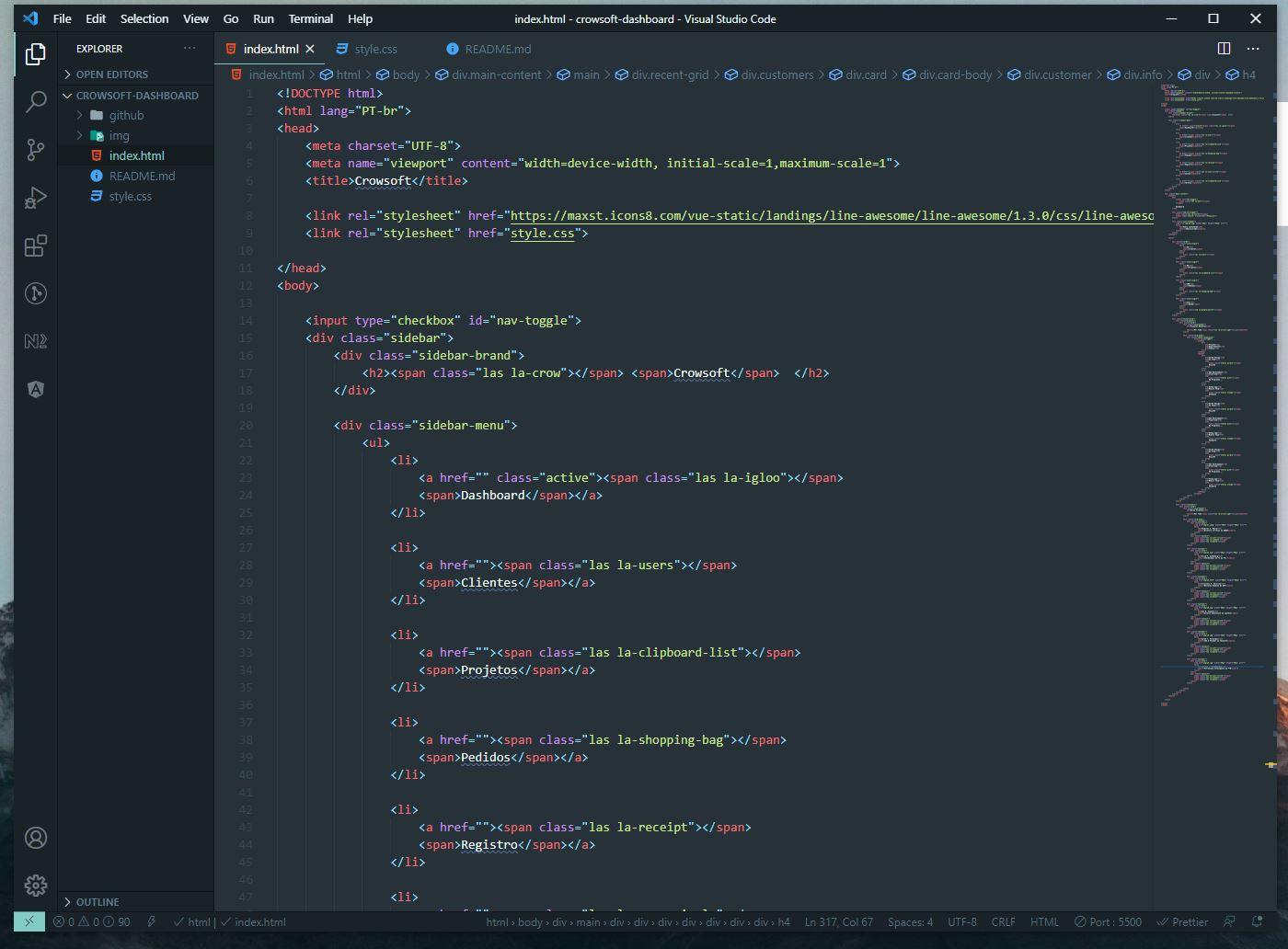Screen dimensions: 1288x949
Task: Open the Selection menu
Action: 144,18
